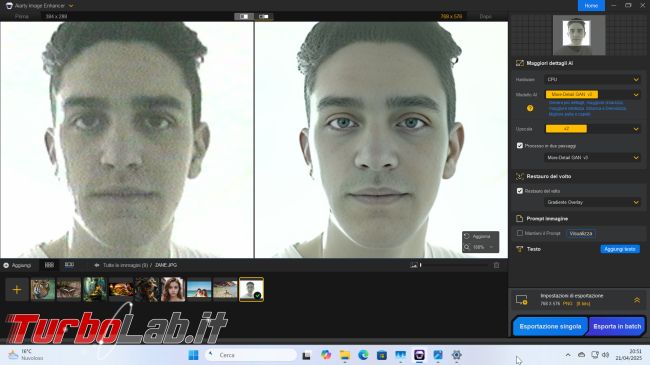Click the navigator preview thumbnail

coord(579,35)
